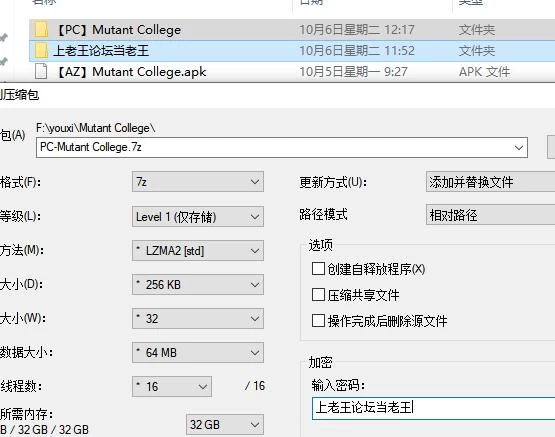Click the APK 文件 type cell
The height and width of the screenshot is (437, 555).
coord(484,72)
